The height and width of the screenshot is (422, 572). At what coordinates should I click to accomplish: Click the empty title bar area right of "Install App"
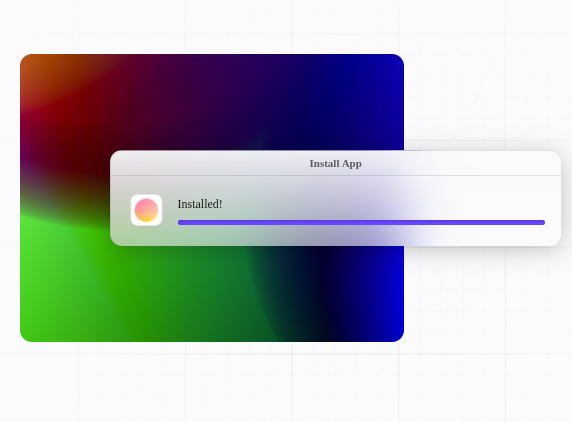pos(461,163)
